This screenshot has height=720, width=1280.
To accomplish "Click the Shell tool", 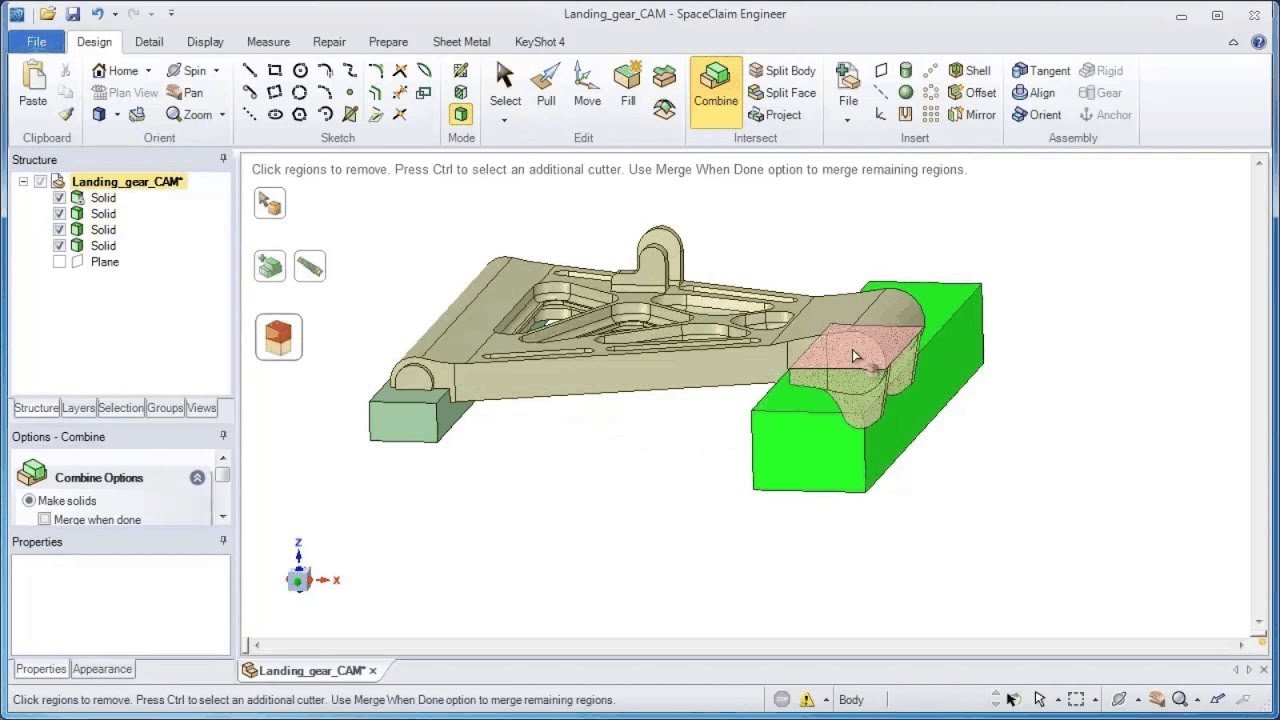I will pyautogui.click(x=969, y=71).
